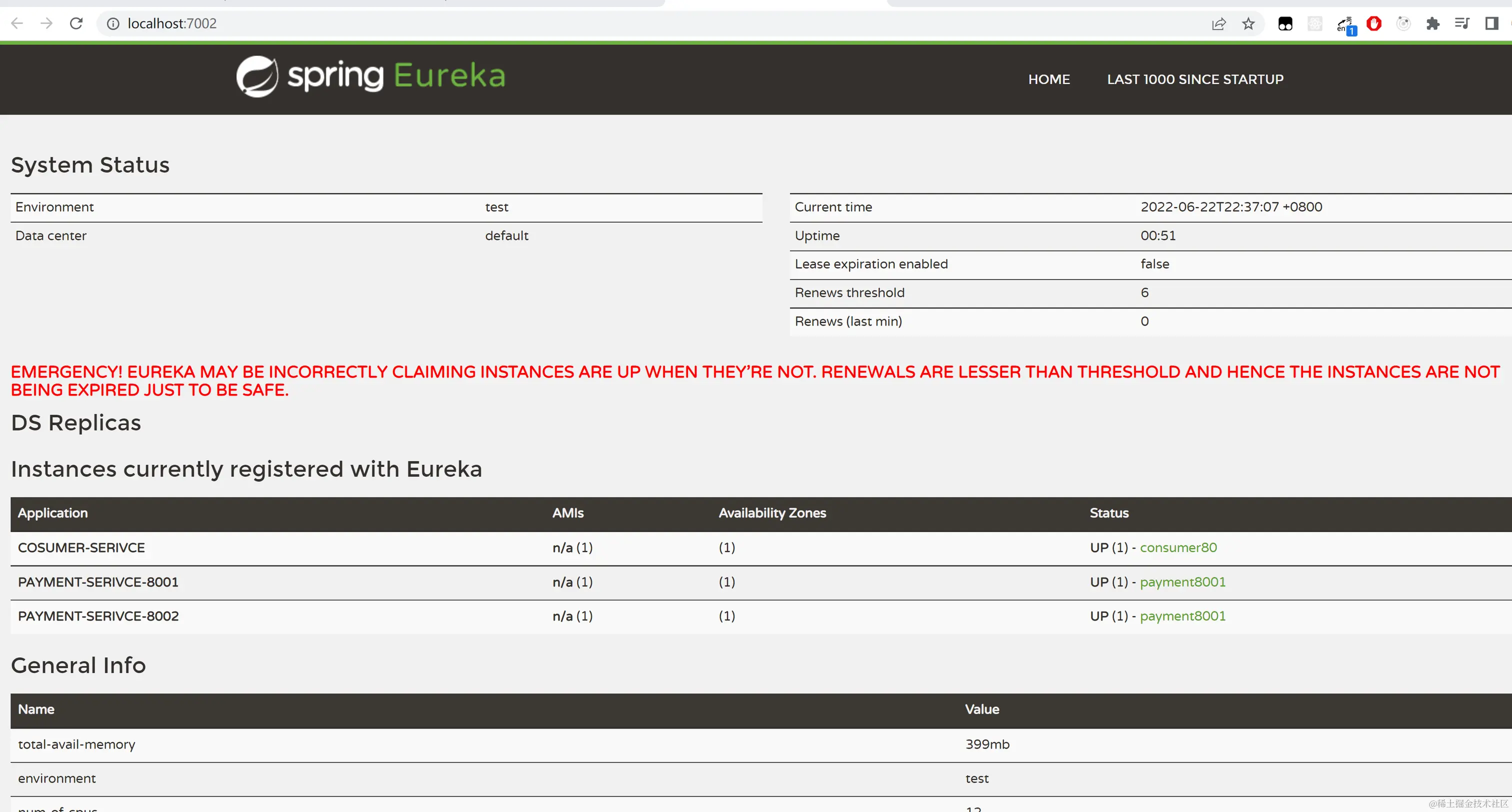Viewport: 1512px width, 812px height.
Task: Click the Spring Eureka logo
Action: click(x=370, y=76)
